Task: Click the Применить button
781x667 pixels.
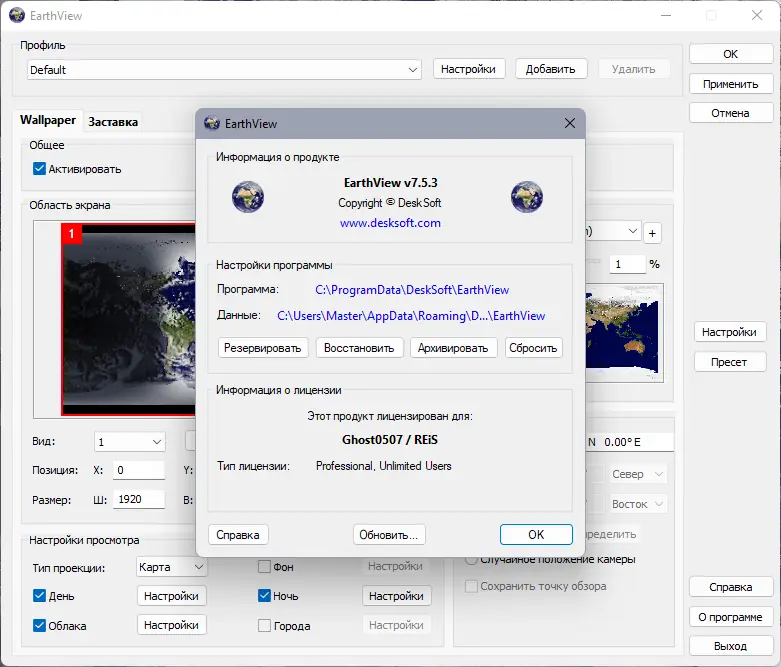Action: point(730,84)
